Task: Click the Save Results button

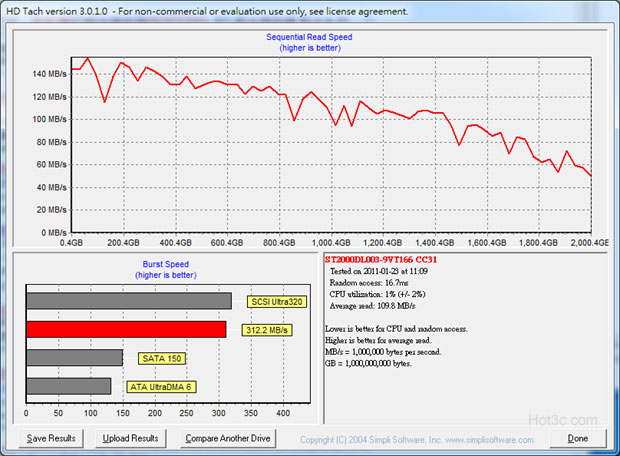Action: [x=52, y=438]
